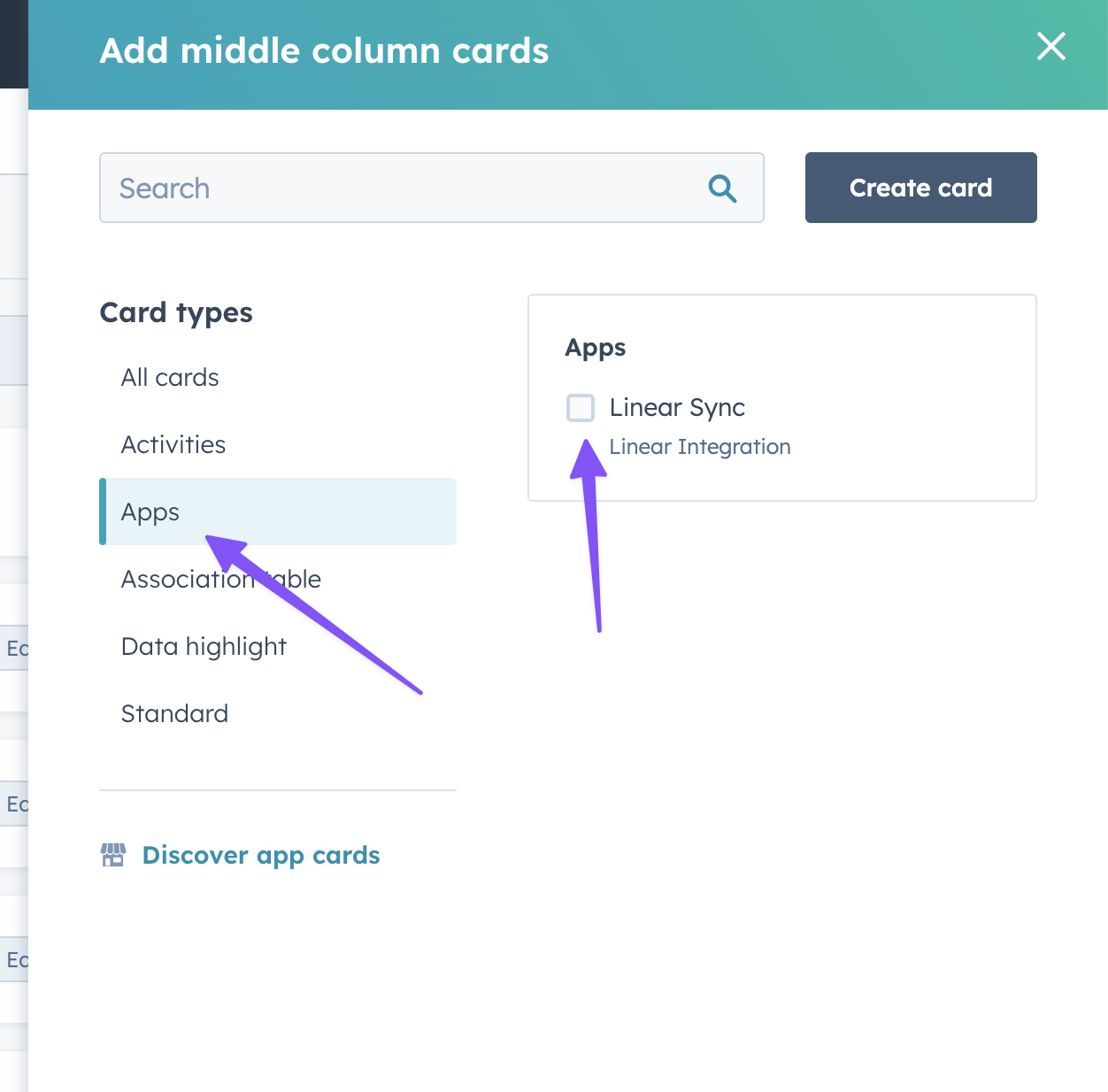Focus the Search input field
1108x1092 pixels.
(407, 188)
